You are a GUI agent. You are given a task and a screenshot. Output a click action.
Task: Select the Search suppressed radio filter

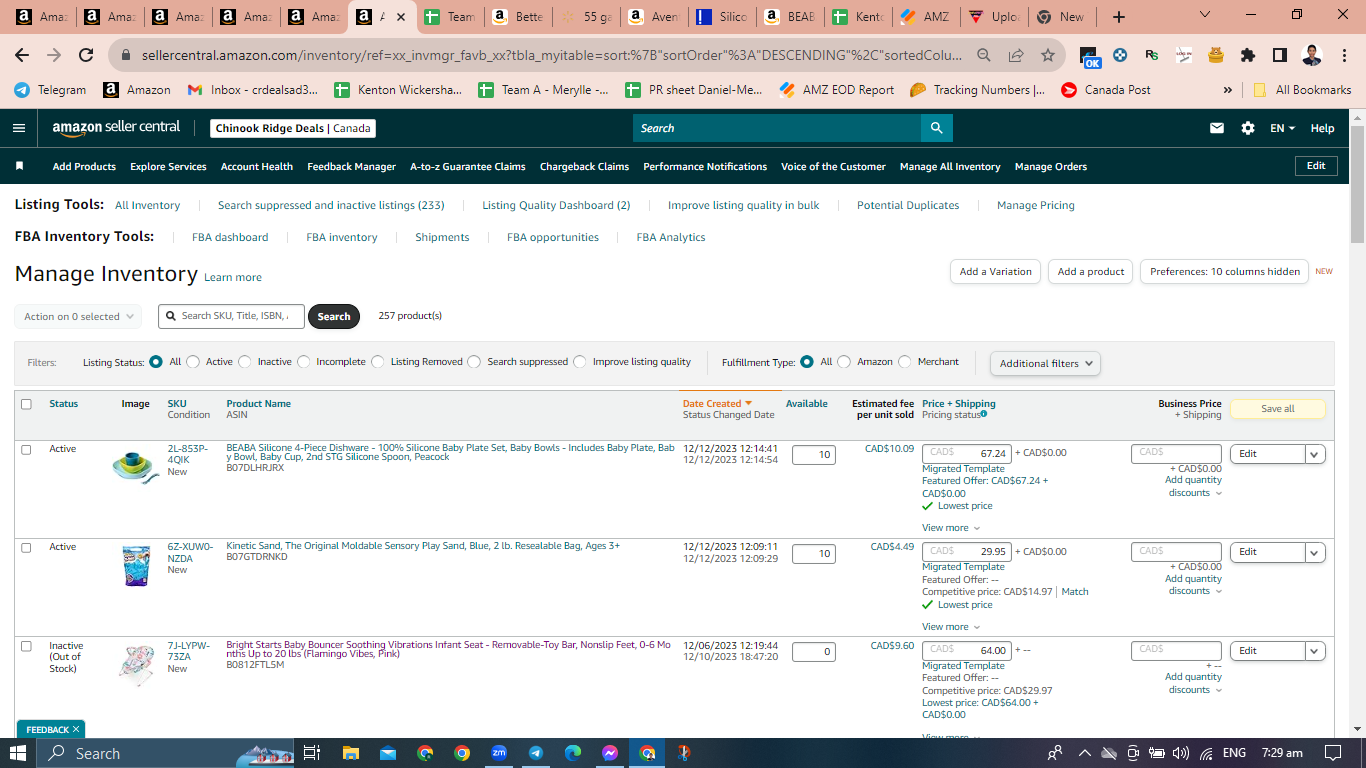tap(474, 362)
